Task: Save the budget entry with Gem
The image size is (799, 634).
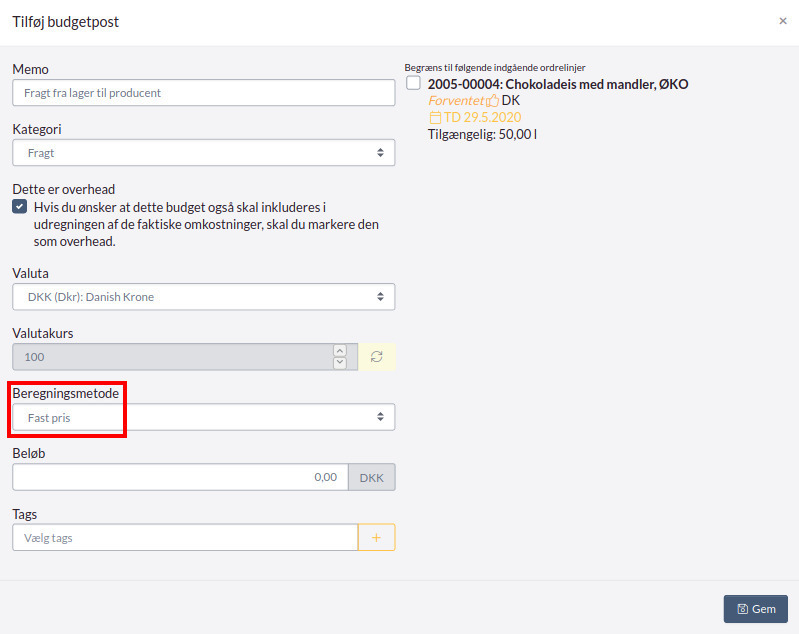Action: tap(756, 609)
